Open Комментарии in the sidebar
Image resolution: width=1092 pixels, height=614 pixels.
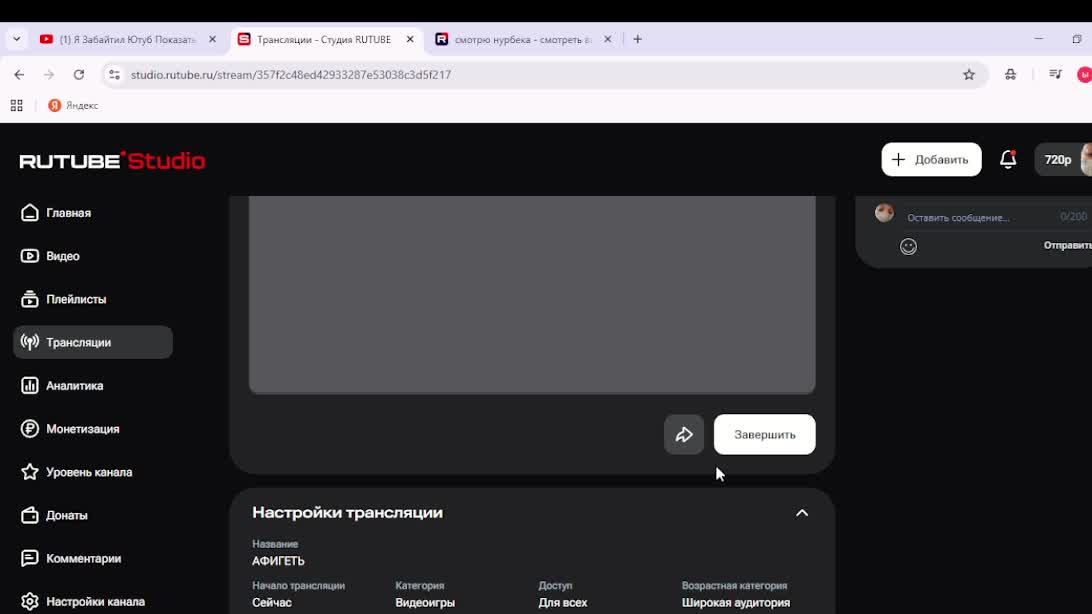tap(93, 558)
